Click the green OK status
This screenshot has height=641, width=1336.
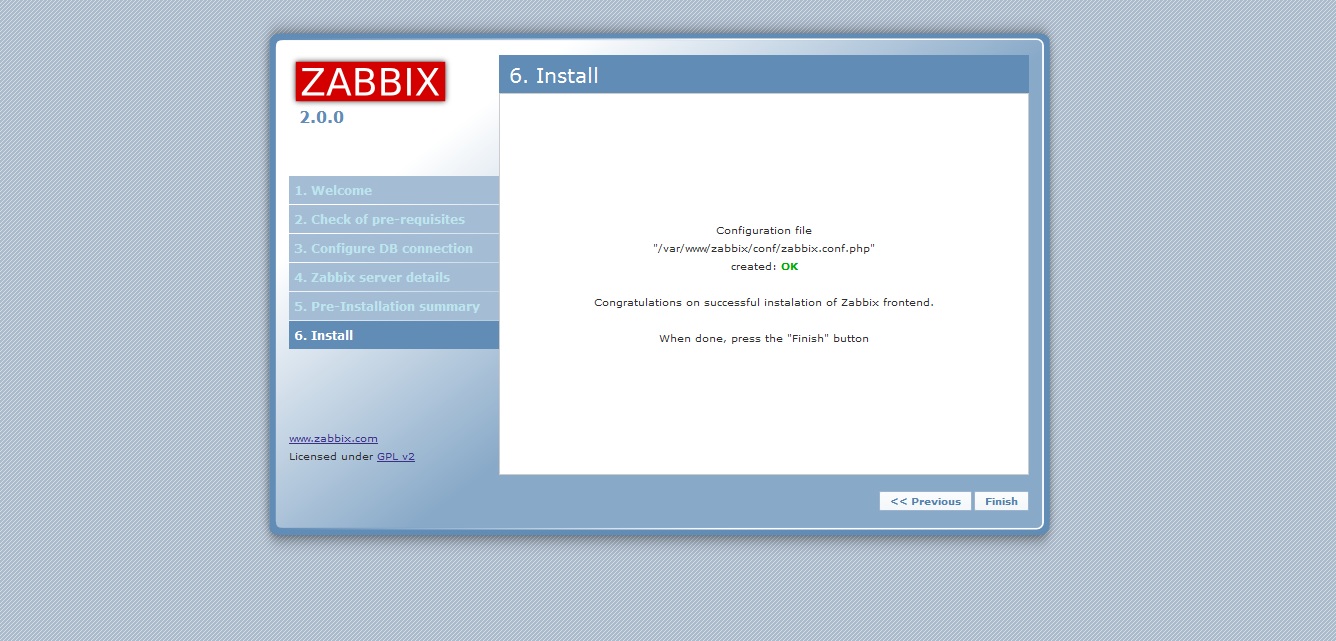(x=790, y=266)
